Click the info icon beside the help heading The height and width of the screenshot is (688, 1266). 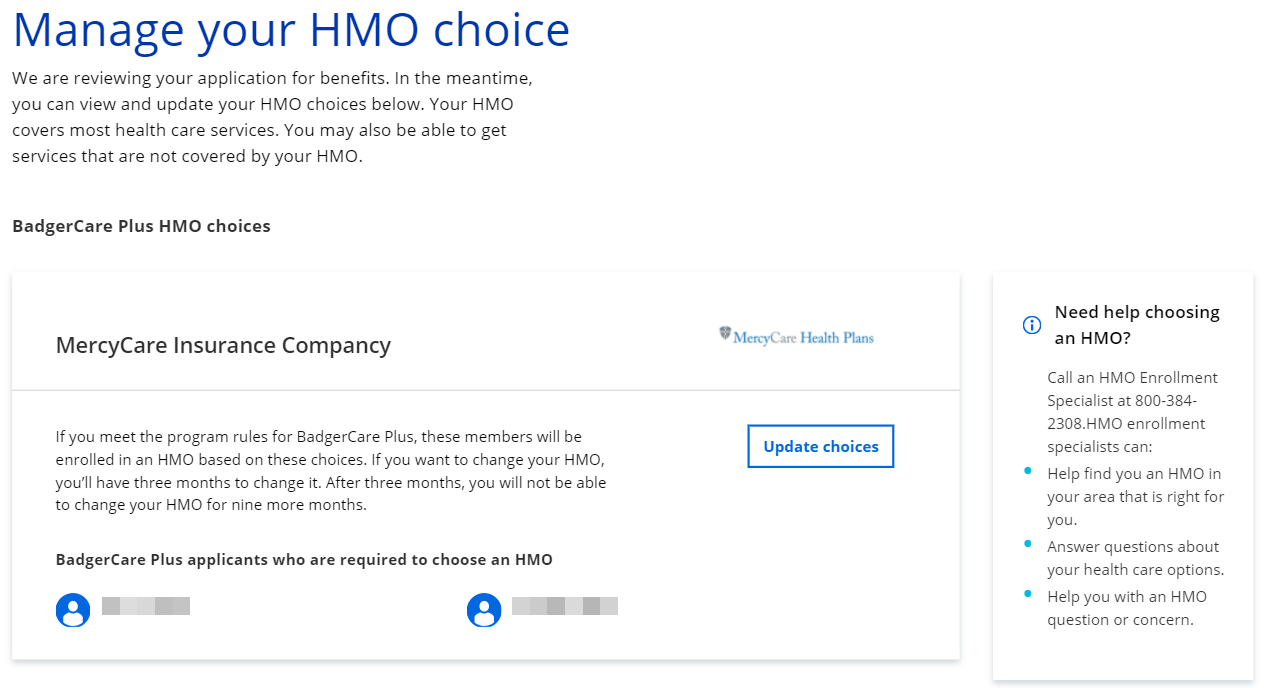coord(1032,325)
